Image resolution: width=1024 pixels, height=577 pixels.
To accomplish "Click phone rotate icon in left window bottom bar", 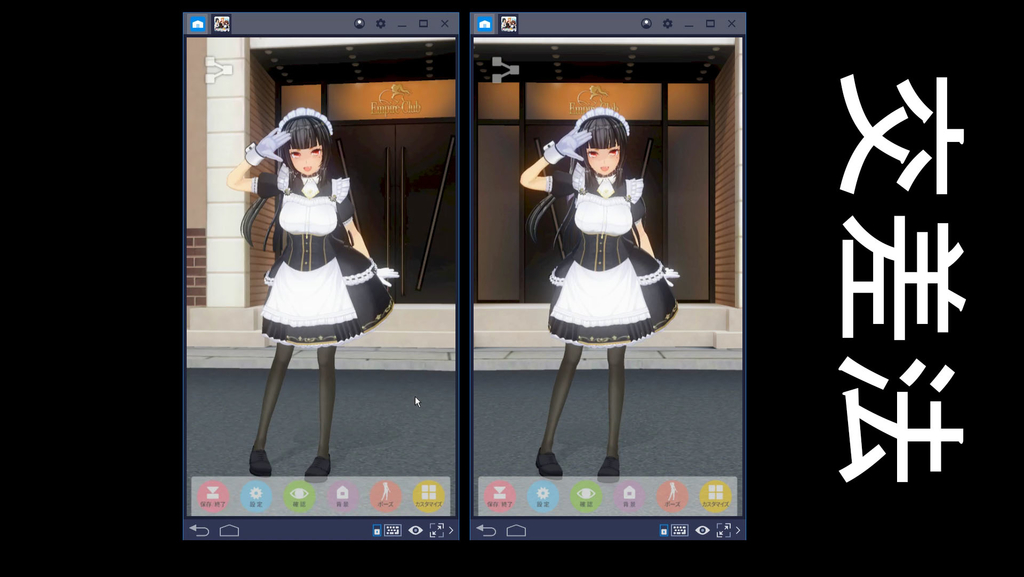I will 377,531.
